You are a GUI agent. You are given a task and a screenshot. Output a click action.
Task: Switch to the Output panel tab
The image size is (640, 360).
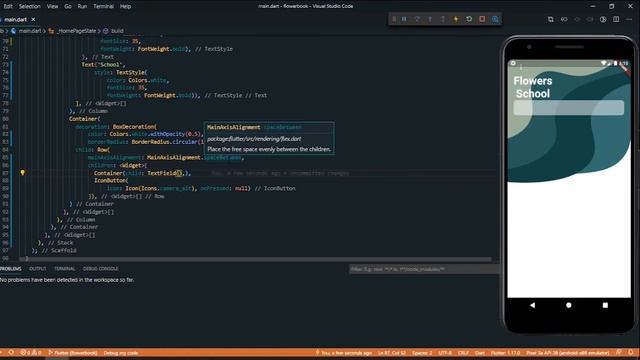click(38, 269)
